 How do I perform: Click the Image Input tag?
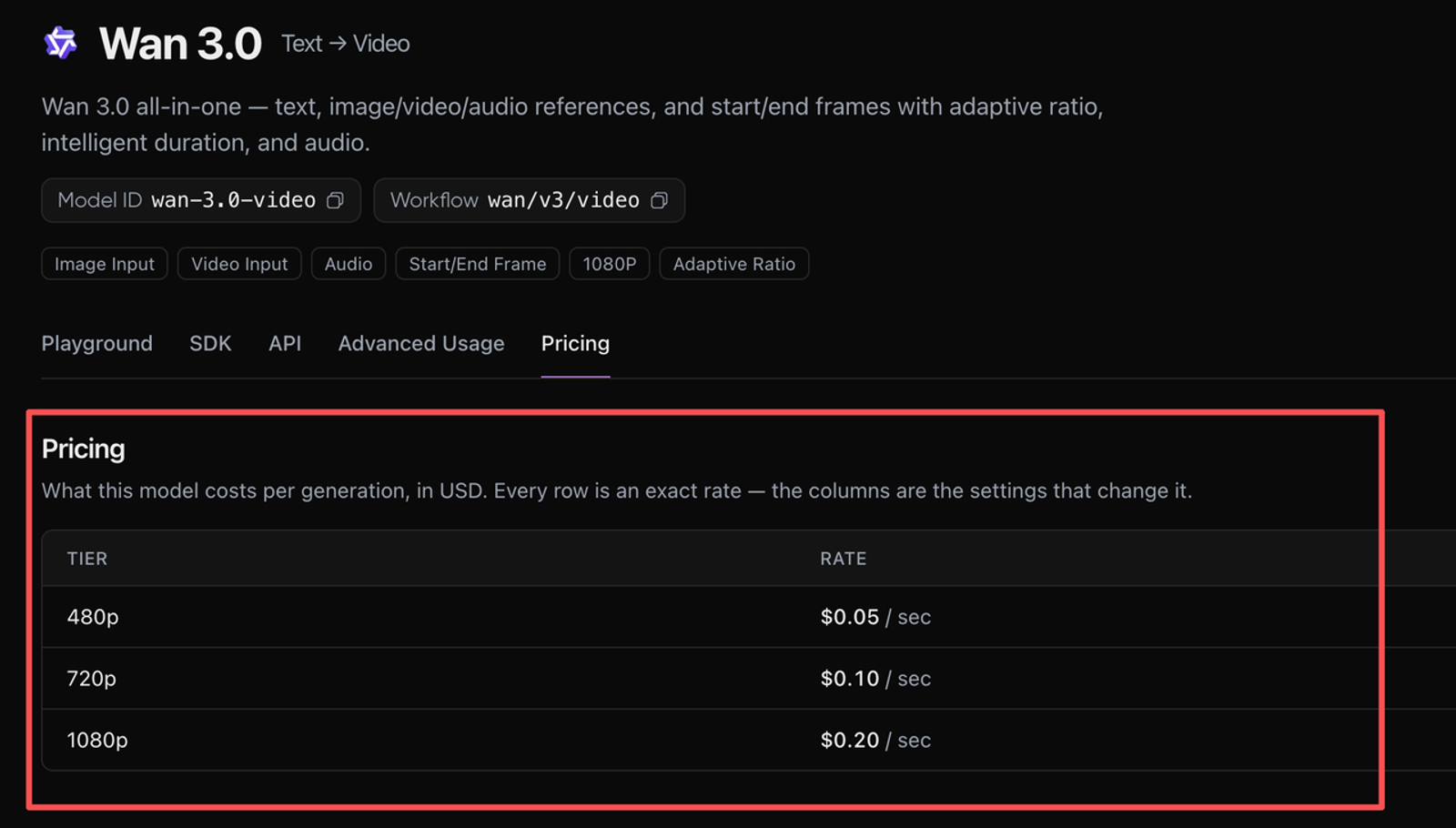pos(105,264)
